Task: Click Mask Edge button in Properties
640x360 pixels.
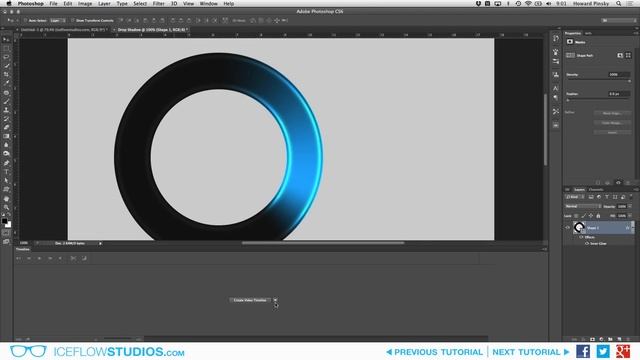Action: tap(612, 113)
